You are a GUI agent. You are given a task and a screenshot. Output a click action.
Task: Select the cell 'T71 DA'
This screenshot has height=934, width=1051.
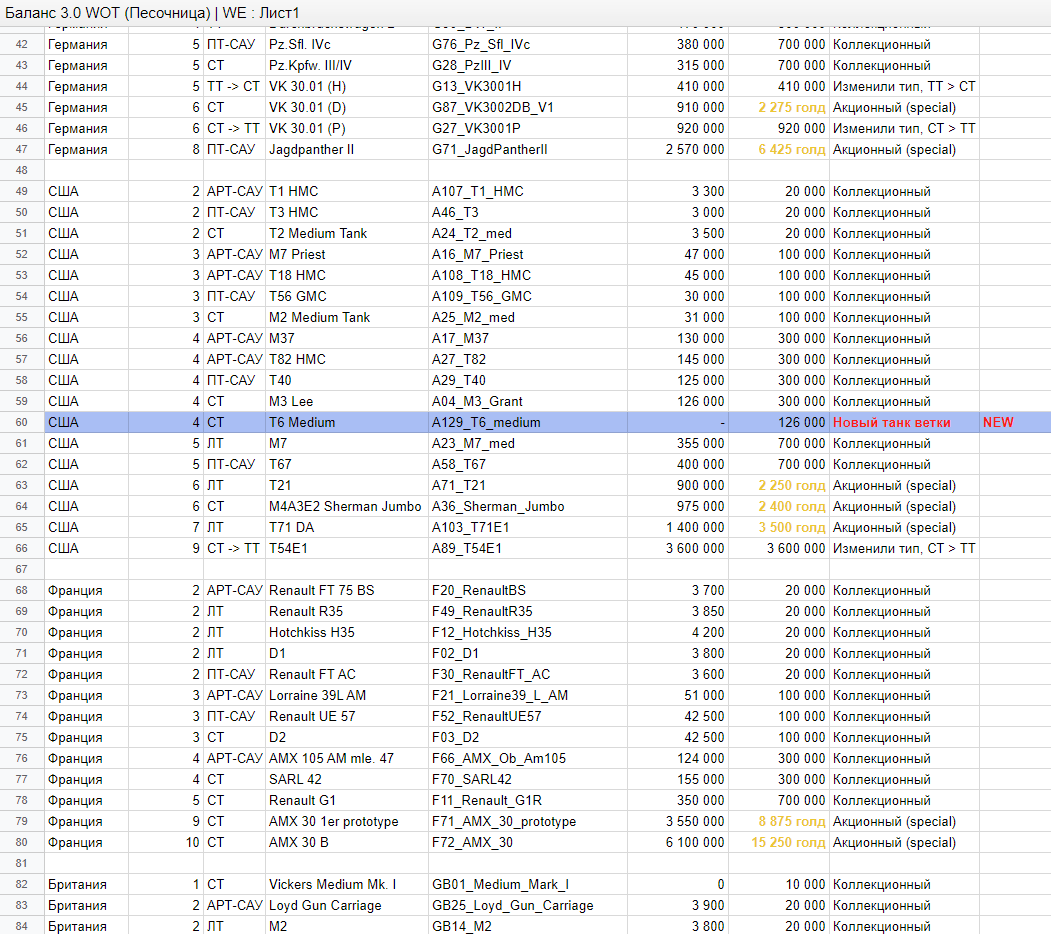[347, 528]
